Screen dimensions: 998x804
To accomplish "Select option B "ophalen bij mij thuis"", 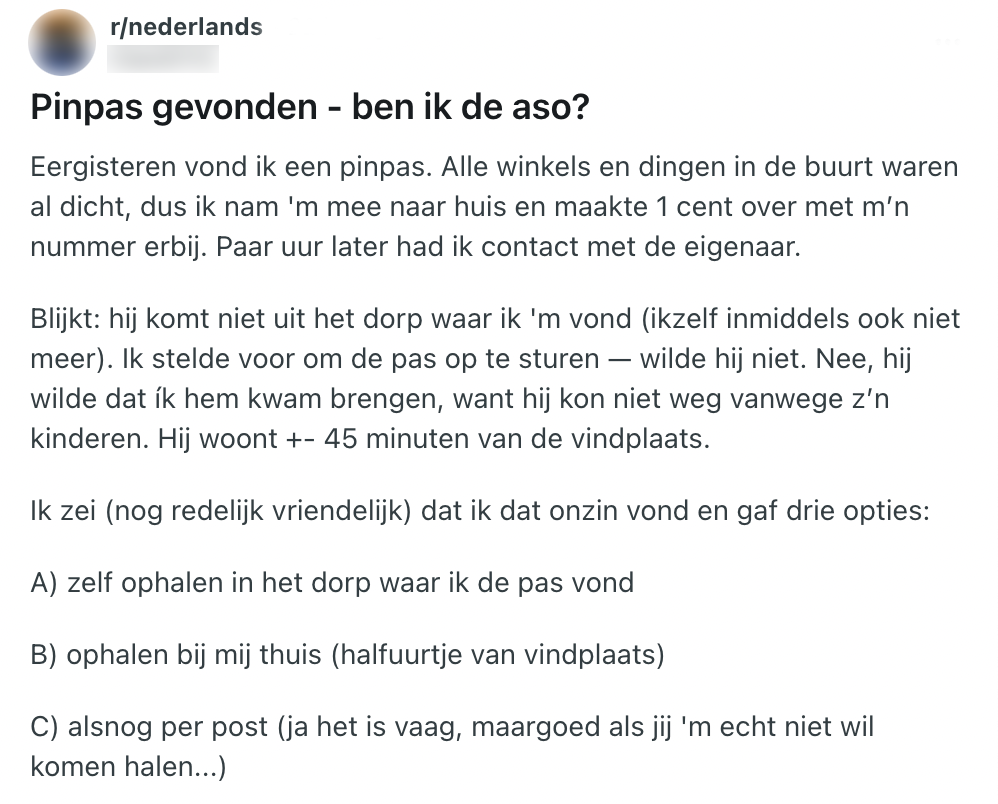I will click(x=348, y=655).
